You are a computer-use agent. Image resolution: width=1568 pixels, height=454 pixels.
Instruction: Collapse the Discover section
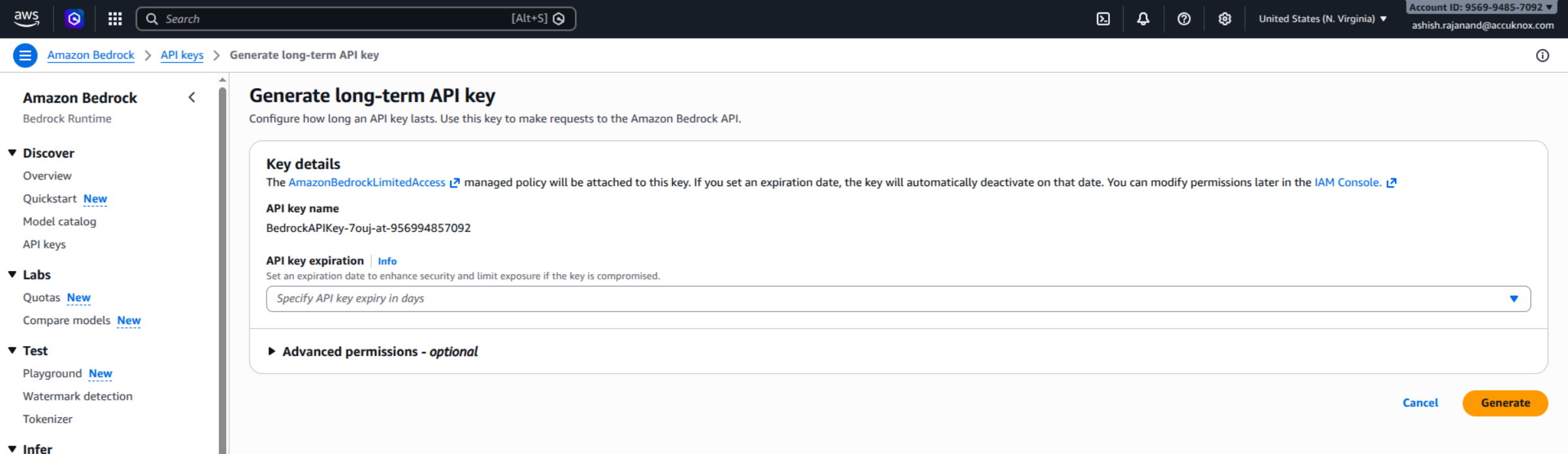[12, 153]
